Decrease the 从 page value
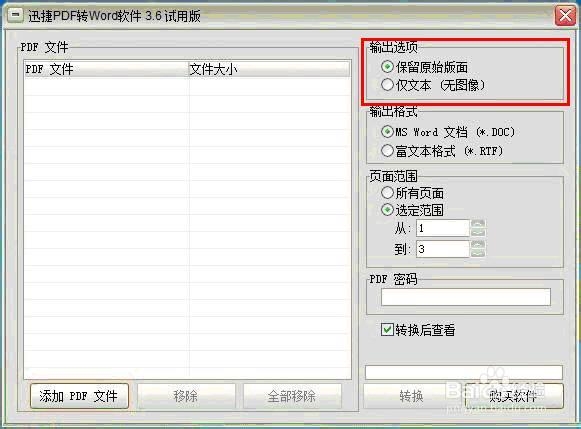This screenshot has height=429, width=581. pos(478,232)
